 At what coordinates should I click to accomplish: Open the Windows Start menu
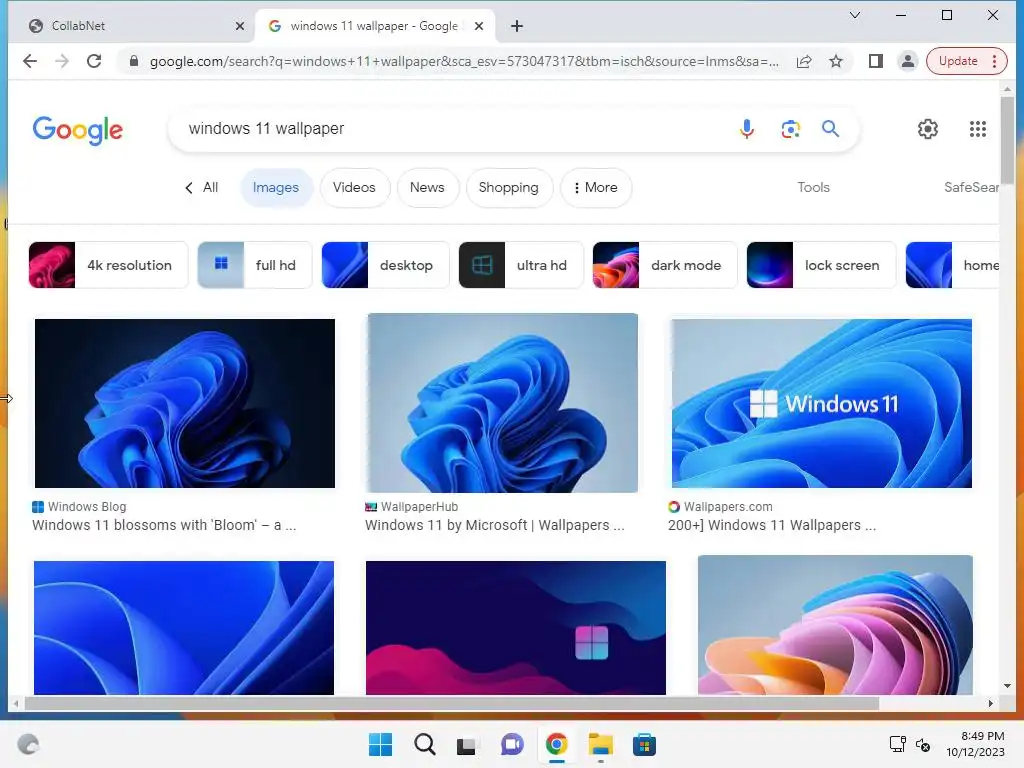tap(380, 744)
